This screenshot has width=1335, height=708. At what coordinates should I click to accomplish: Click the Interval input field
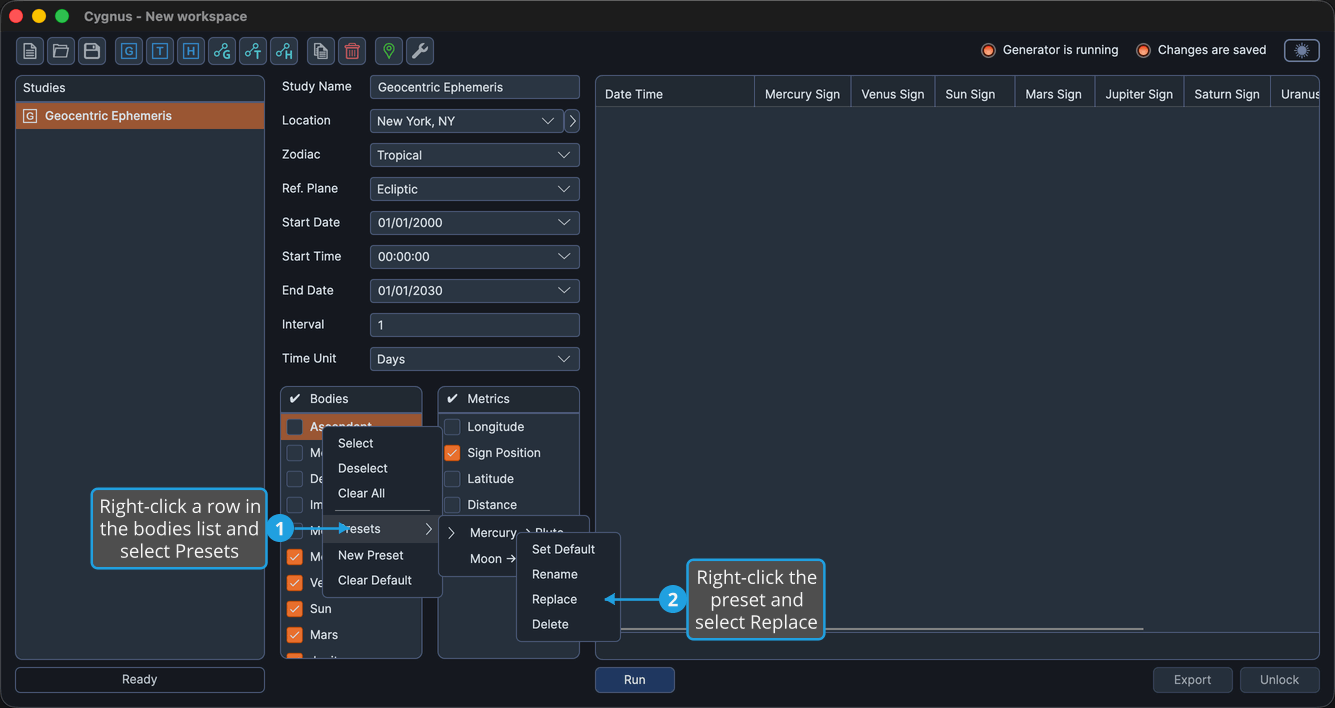(475, 325)
